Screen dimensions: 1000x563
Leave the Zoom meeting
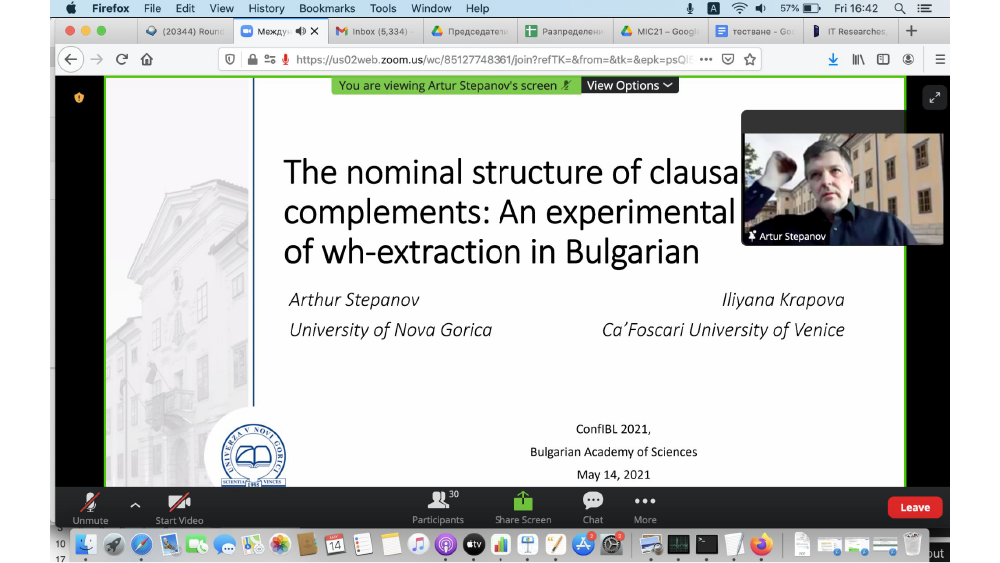[914, 508]
